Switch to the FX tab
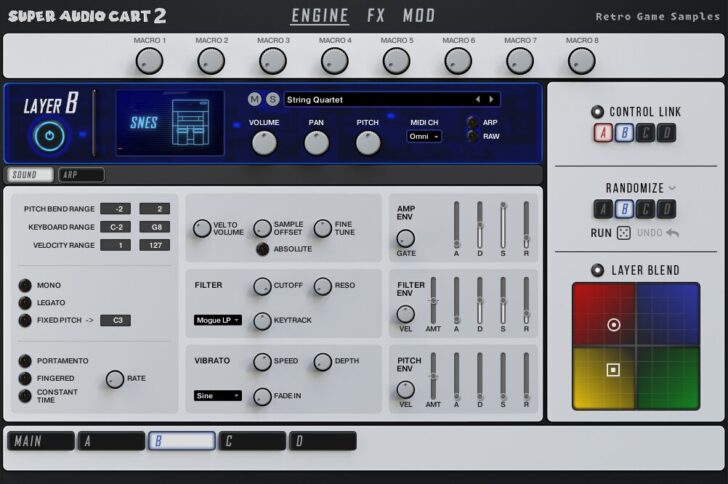This screenshot has width=728, height=484. click(376, 16)
